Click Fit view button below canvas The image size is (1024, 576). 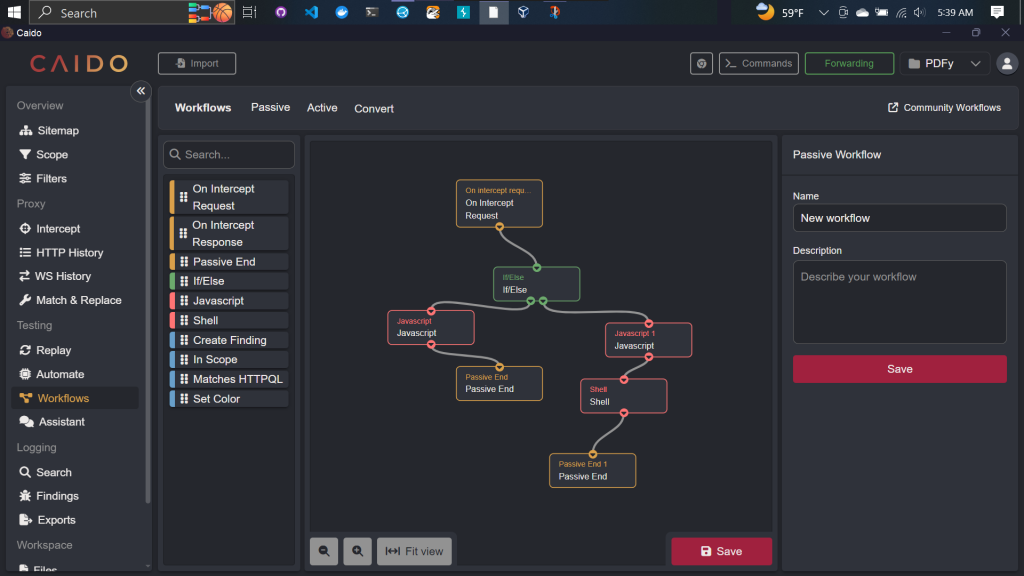415,551
